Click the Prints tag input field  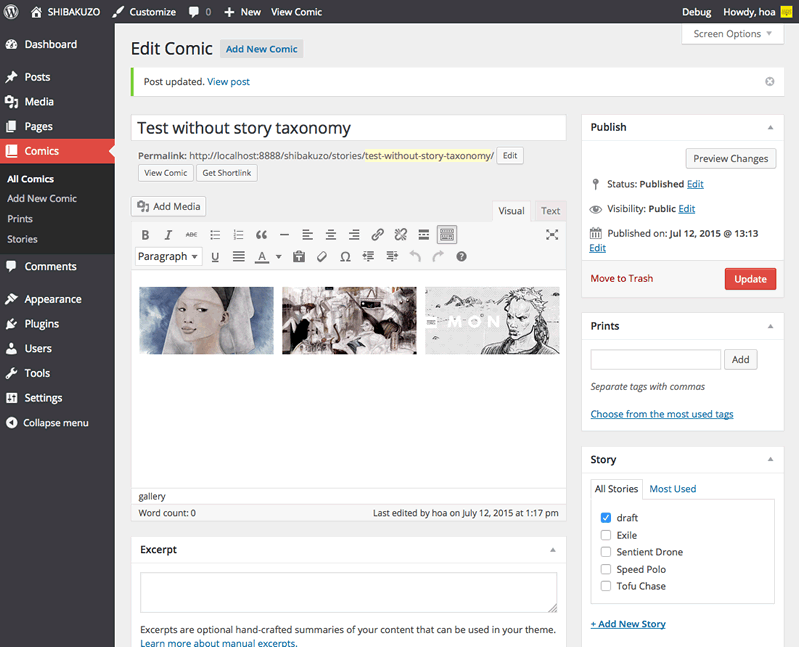(x=655, y=360)
